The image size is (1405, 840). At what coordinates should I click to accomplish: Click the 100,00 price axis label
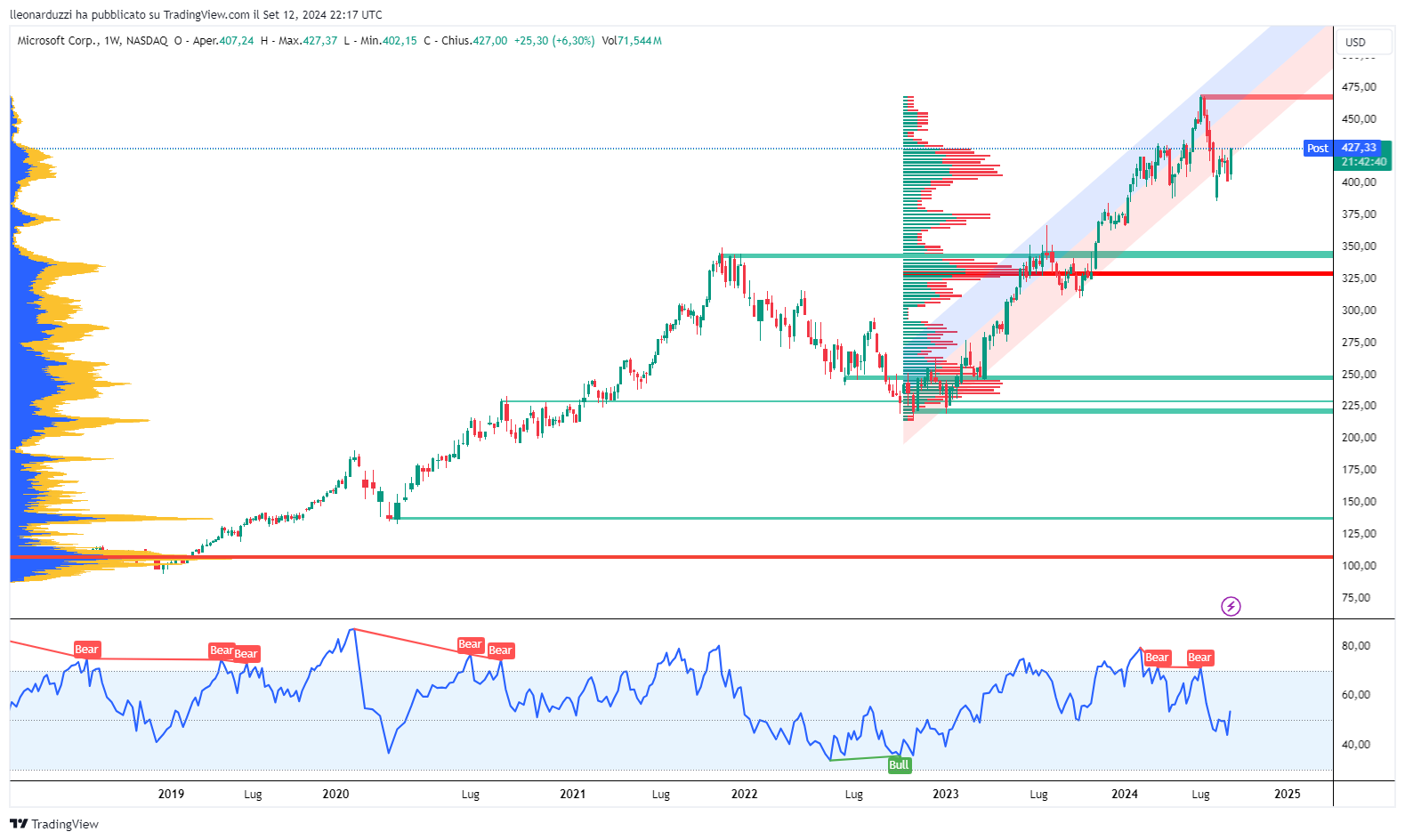click(1359, 565)
